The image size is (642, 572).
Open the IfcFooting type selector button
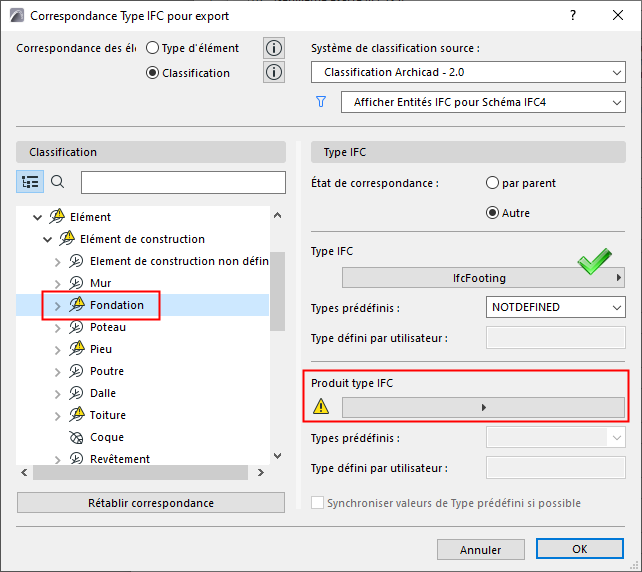[483, 277]
